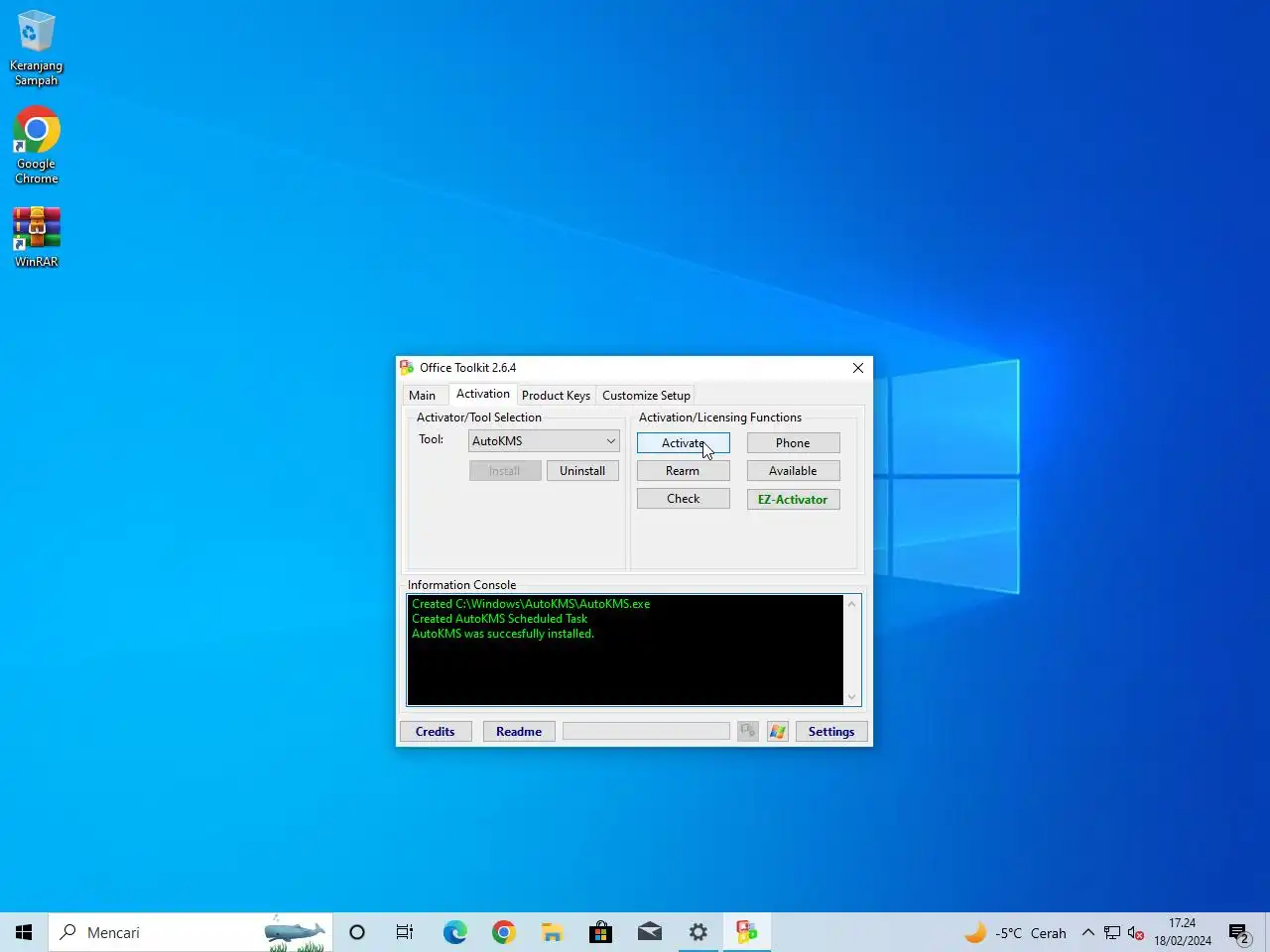The image size is (1270, 952).
Task: Open File Explorer from taskbar
Action: [x=553, y=932]
